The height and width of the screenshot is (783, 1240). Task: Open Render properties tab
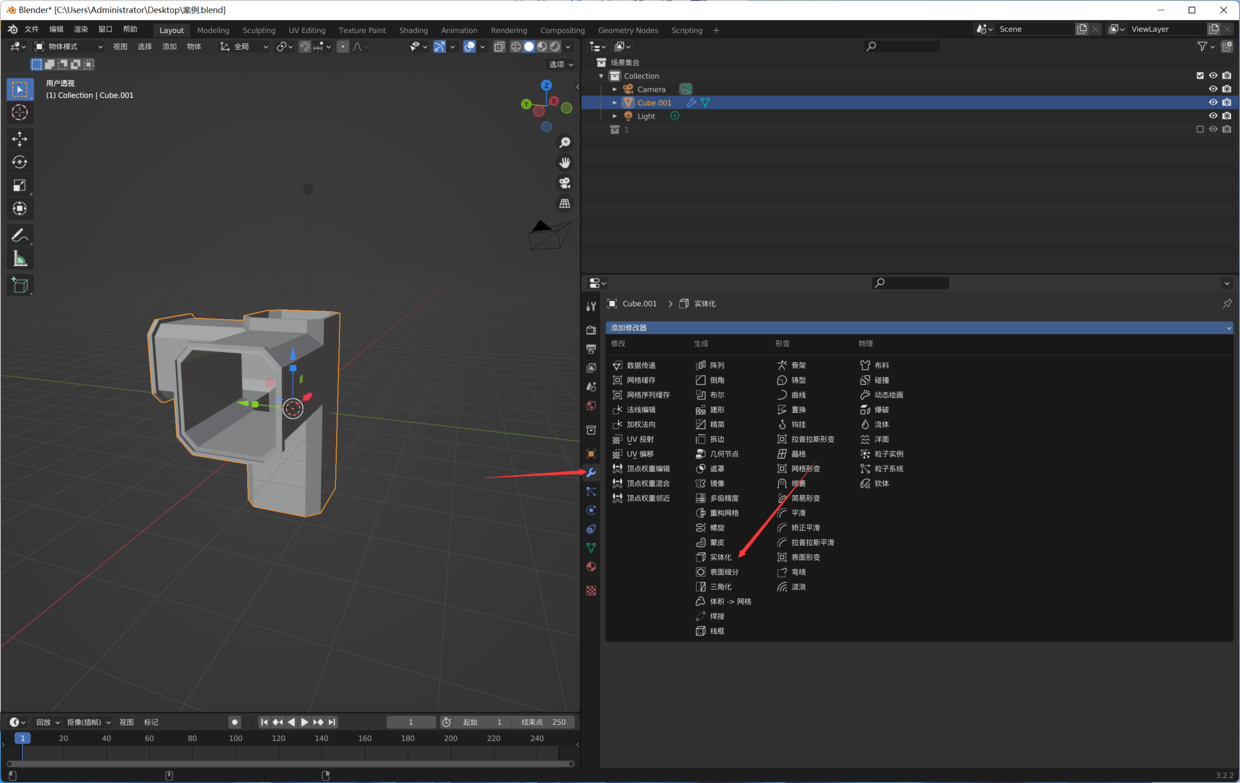(x=591, y=330)
